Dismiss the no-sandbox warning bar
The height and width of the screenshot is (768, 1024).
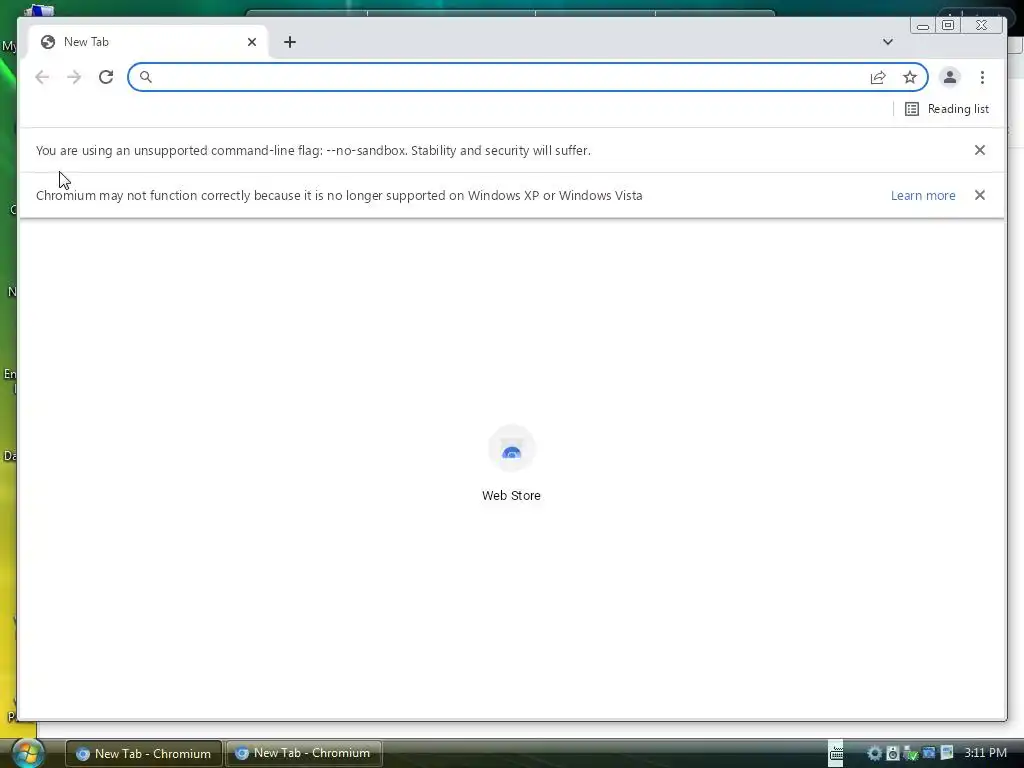tap(980, 150)
